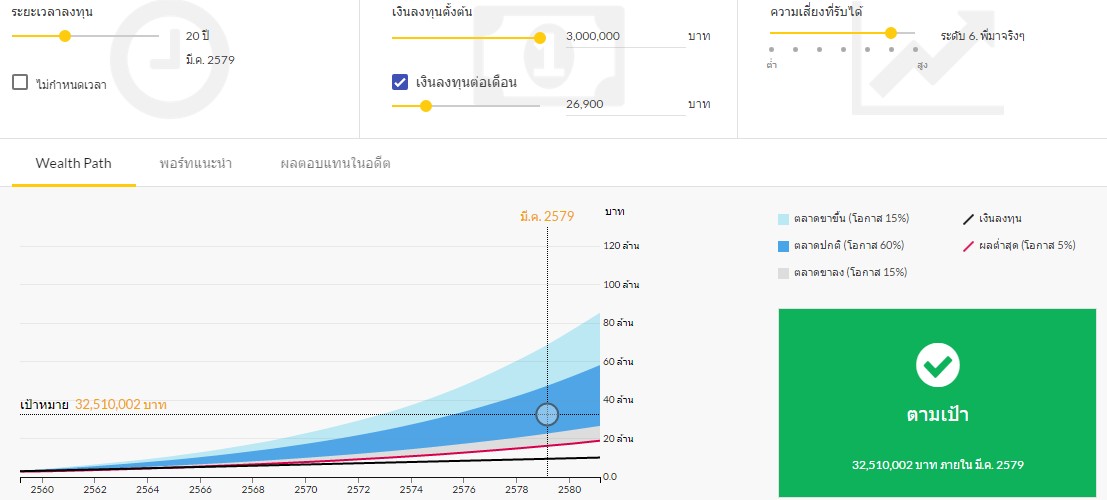Switch to the พอร์ทแนะนำ tab
1107x500 pixels.
point(196,163)
